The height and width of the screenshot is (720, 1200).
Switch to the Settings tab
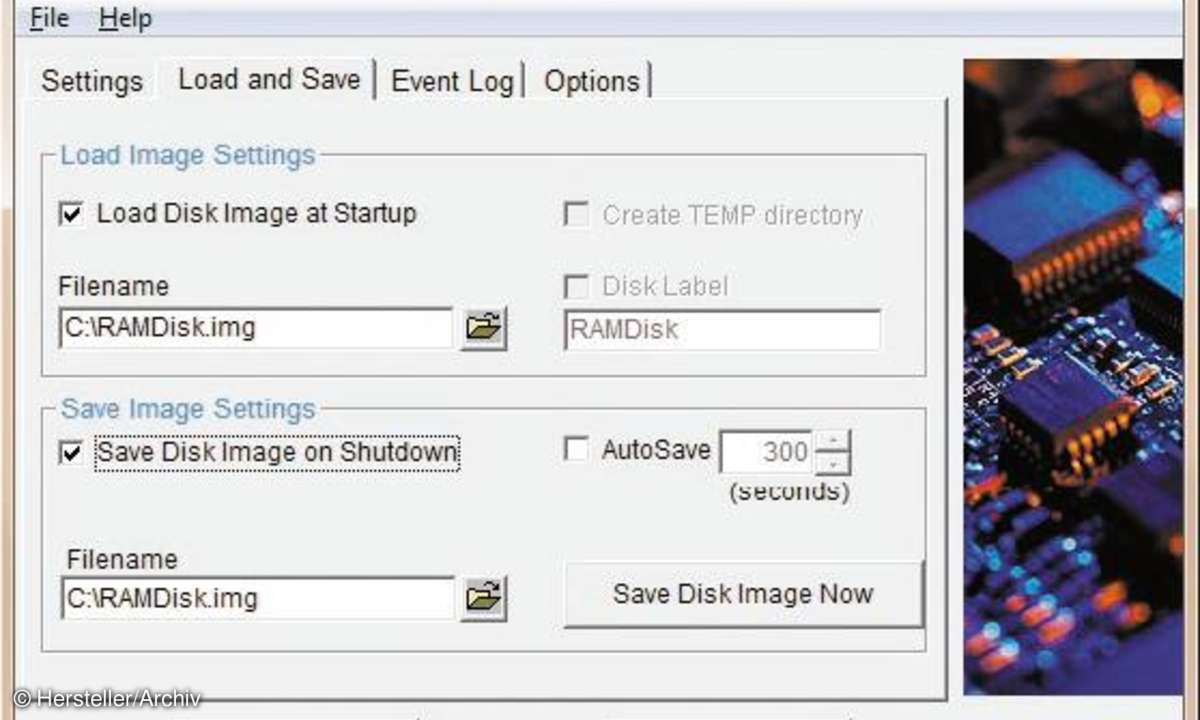click(92, 81)
